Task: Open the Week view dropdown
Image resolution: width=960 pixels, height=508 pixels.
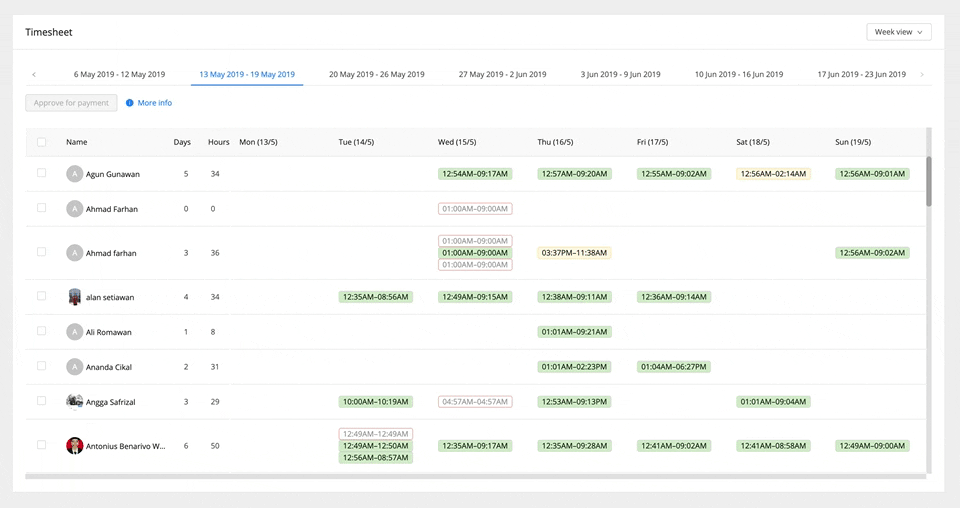Action: click(x=898, y=32)
